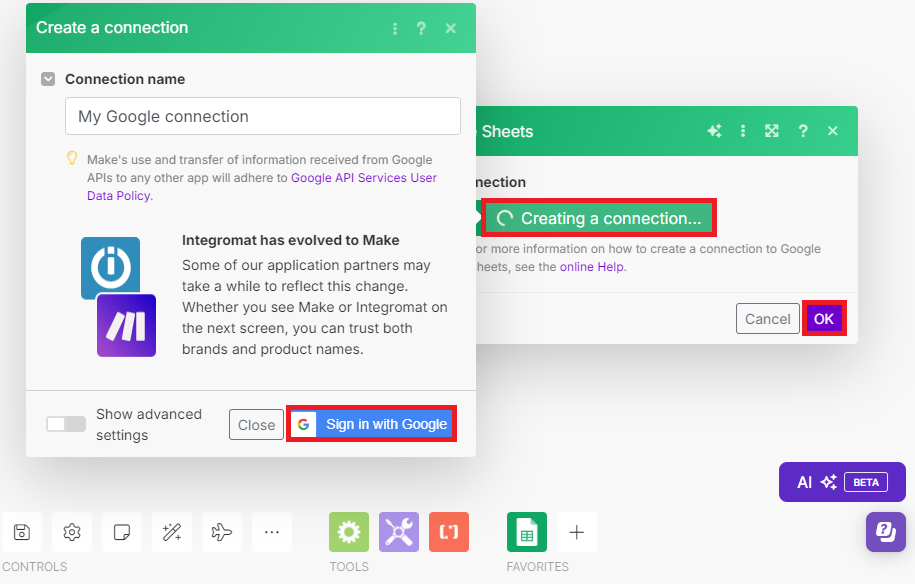Open the online Help link
This screenshot has height=584, width=915.
[x=592, y=267]
